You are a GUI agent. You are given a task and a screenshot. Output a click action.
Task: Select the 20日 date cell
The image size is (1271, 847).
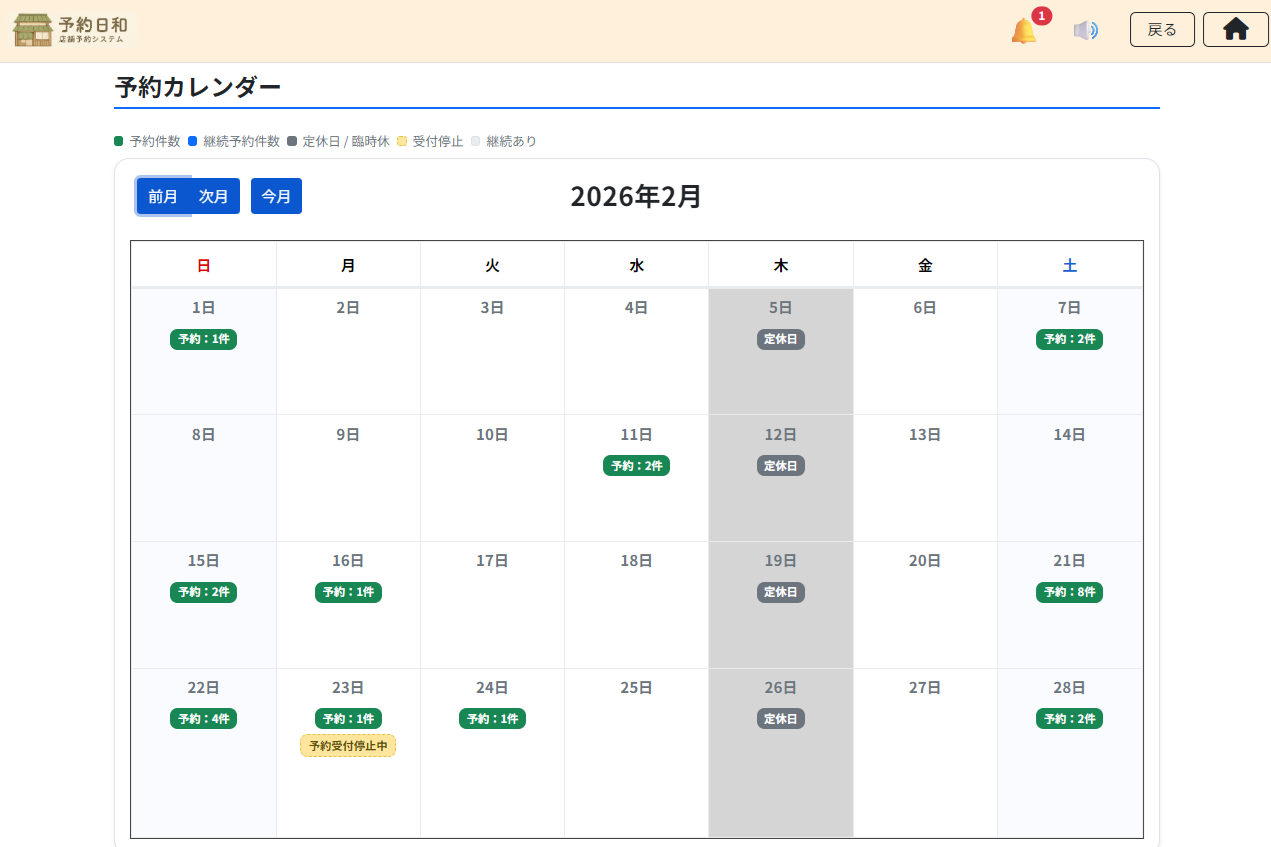point(925,605)
